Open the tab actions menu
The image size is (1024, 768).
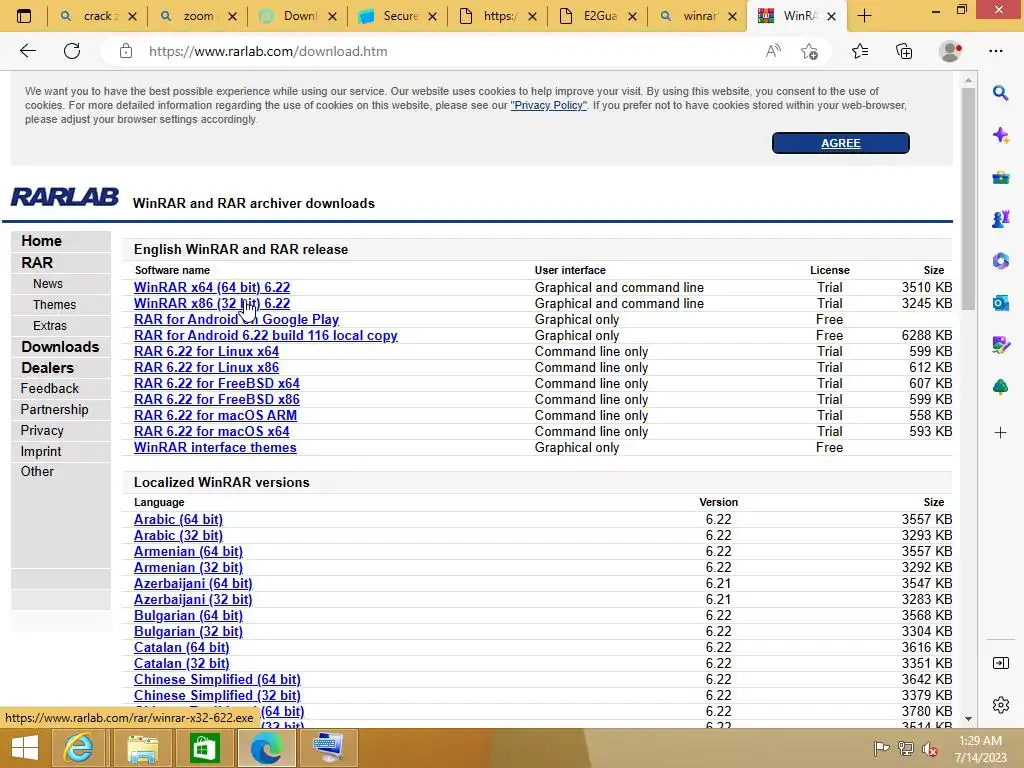click(24, 16)
